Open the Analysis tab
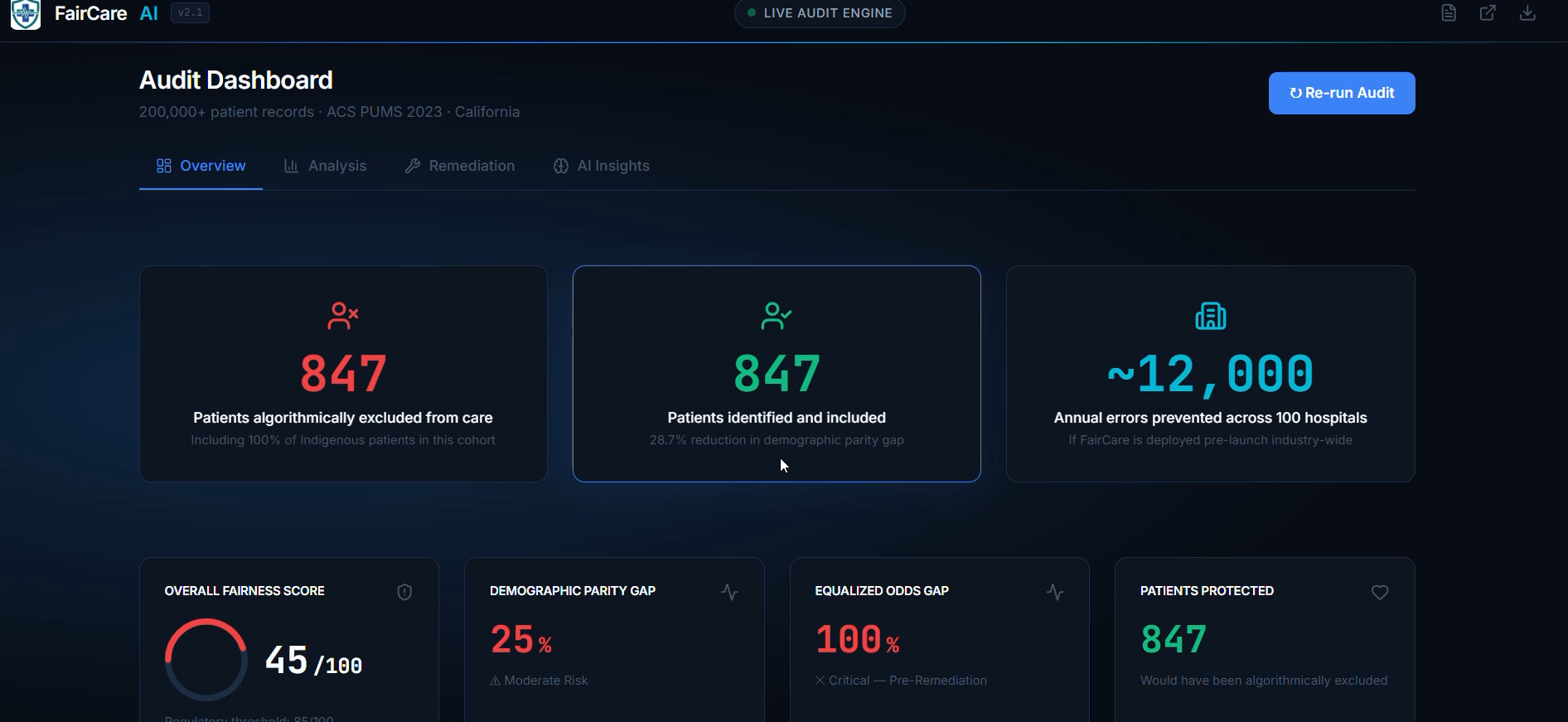1568x722 pixels. tap(325, 166)
